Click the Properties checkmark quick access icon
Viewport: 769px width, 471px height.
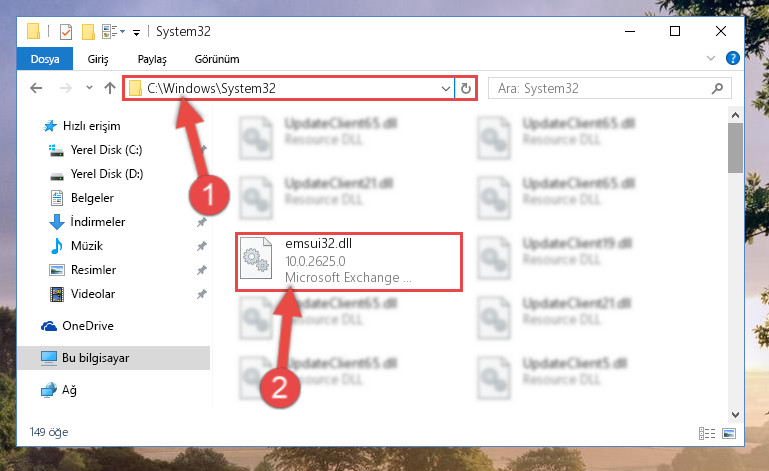point(66,32)
